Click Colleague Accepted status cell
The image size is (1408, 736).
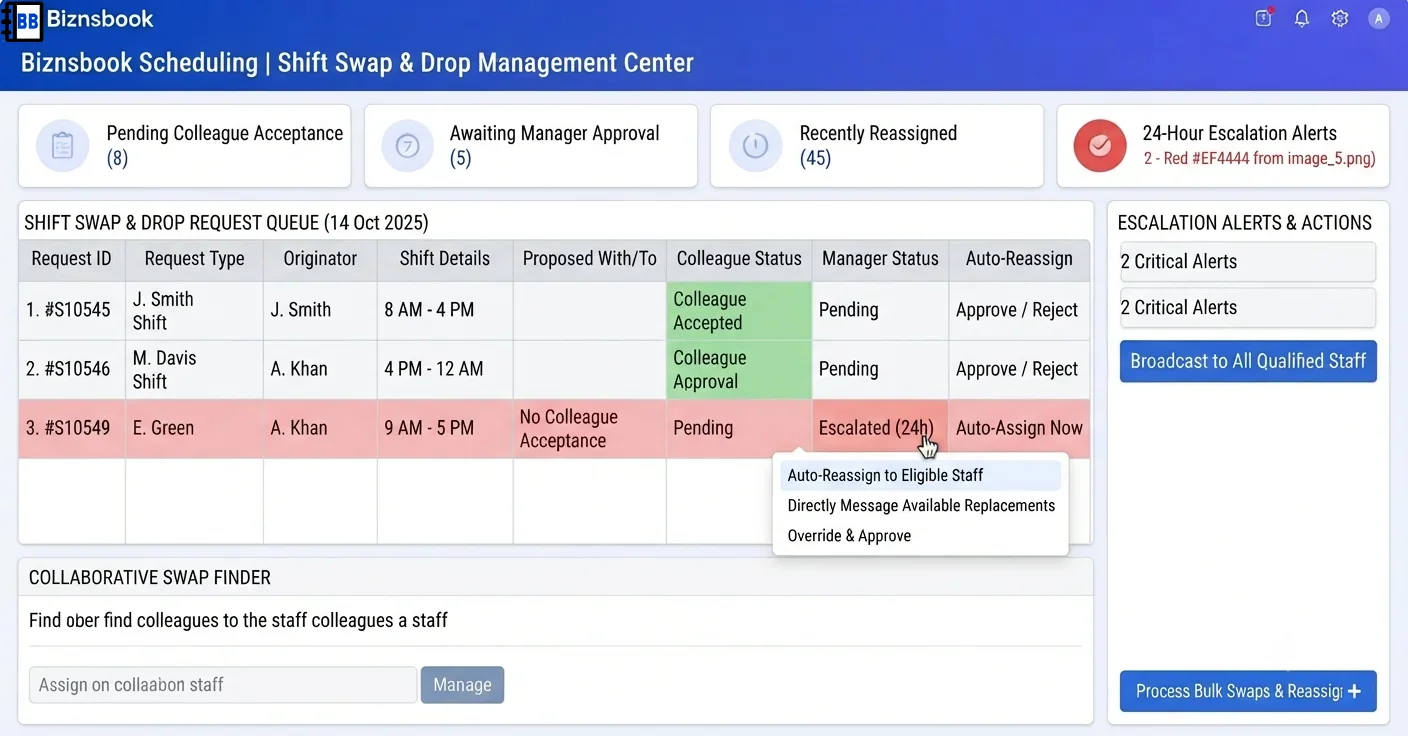pos(739,310)
